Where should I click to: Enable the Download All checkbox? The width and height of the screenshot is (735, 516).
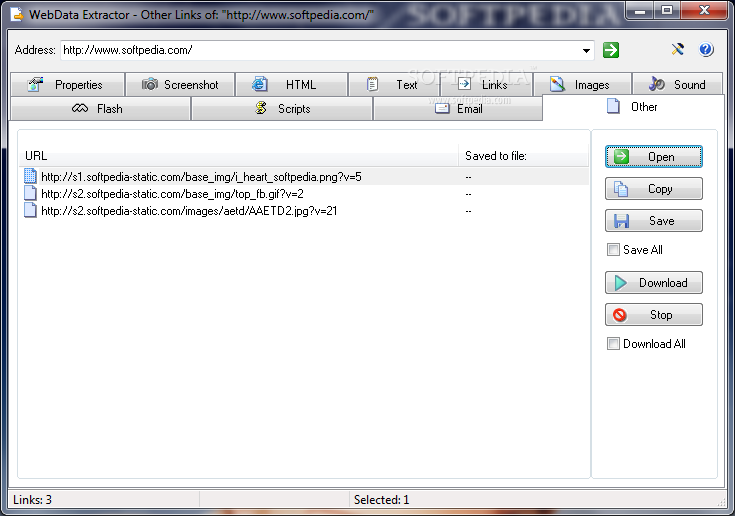(613, 344)
